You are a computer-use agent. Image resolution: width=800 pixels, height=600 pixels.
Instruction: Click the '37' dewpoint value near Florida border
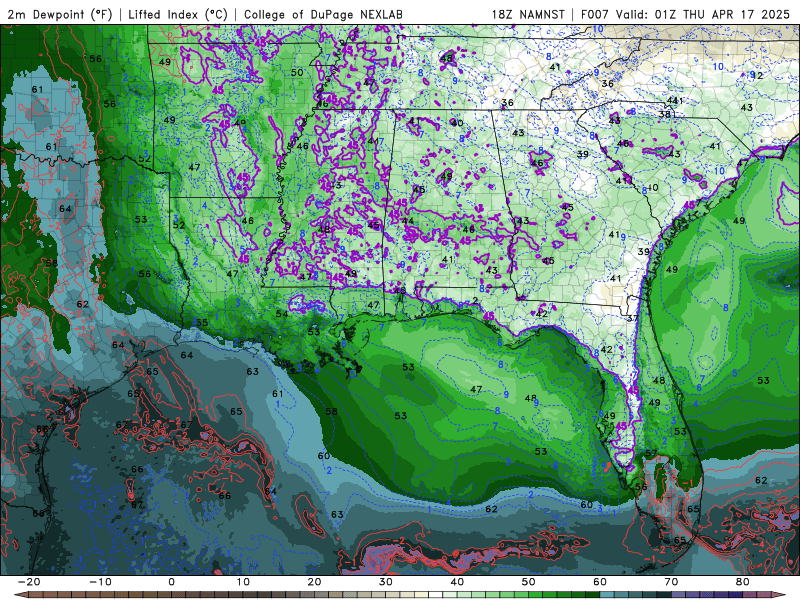[x=633, y=318]
